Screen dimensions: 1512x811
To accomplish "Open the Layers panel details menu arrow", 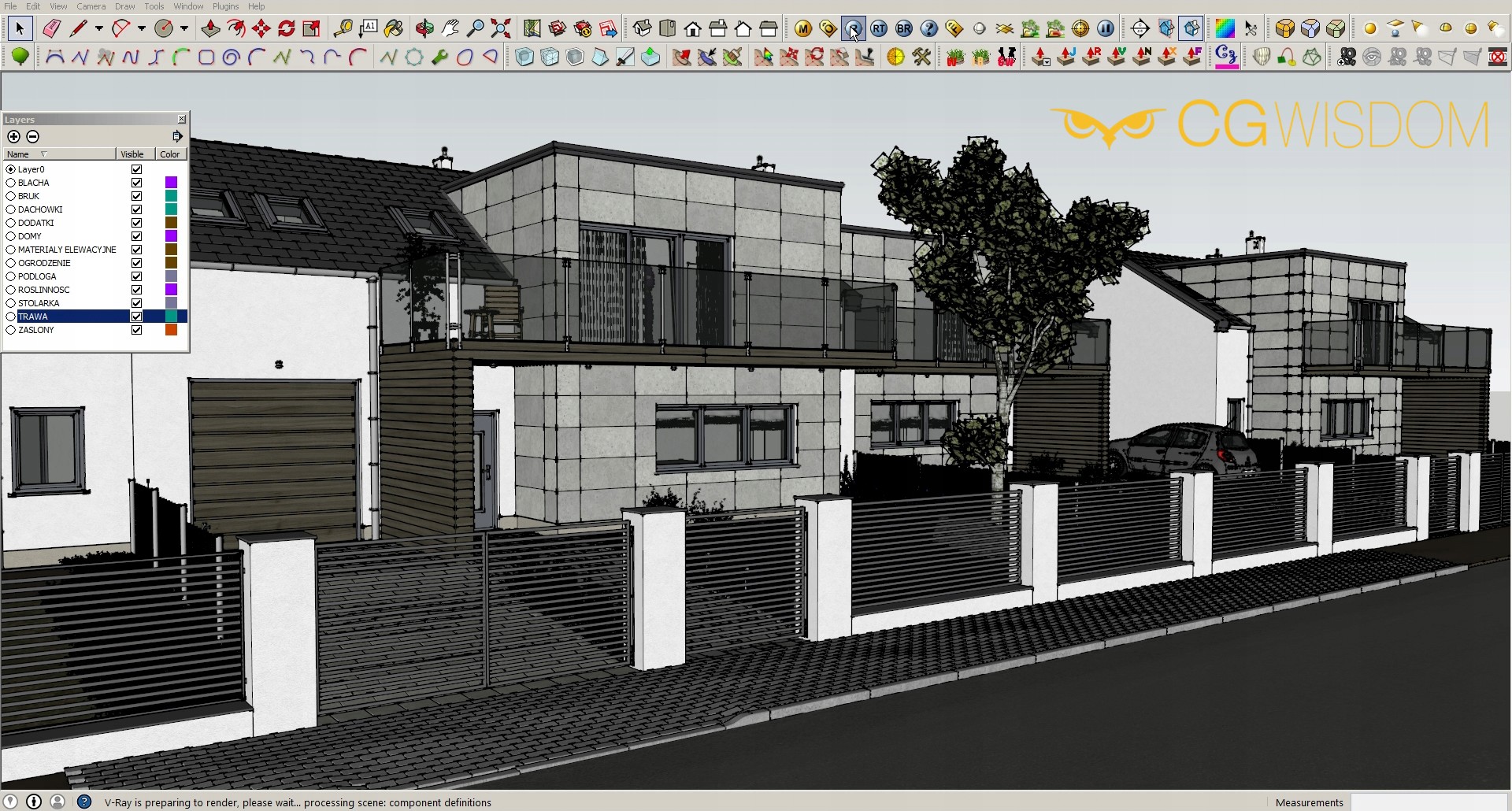I will point(177,137).
